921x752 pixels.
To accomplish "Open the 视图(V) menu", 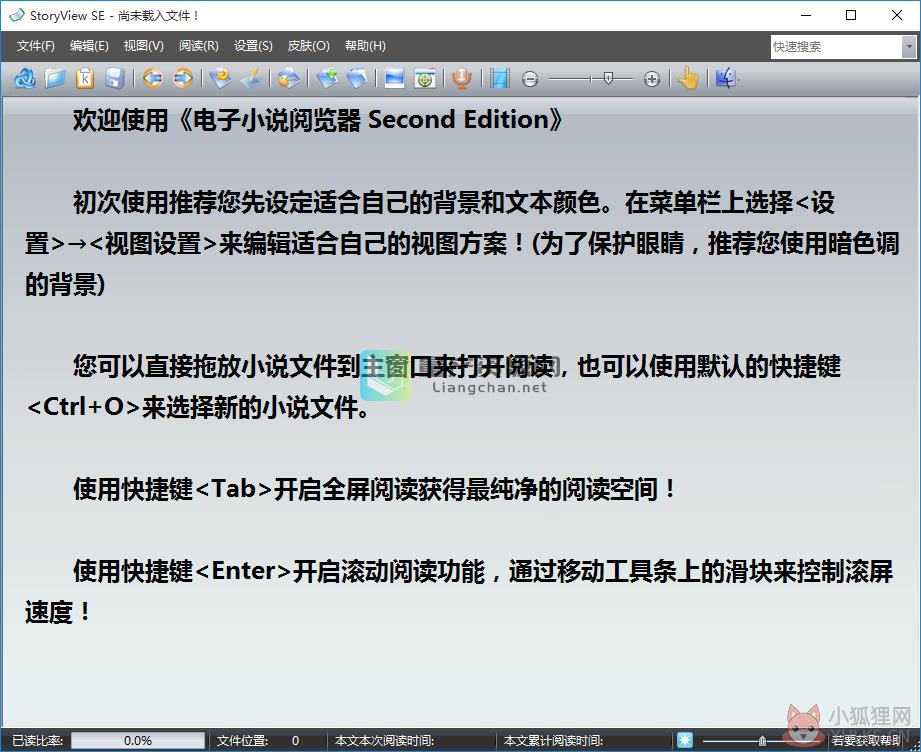I will click(x=144, y=46).
